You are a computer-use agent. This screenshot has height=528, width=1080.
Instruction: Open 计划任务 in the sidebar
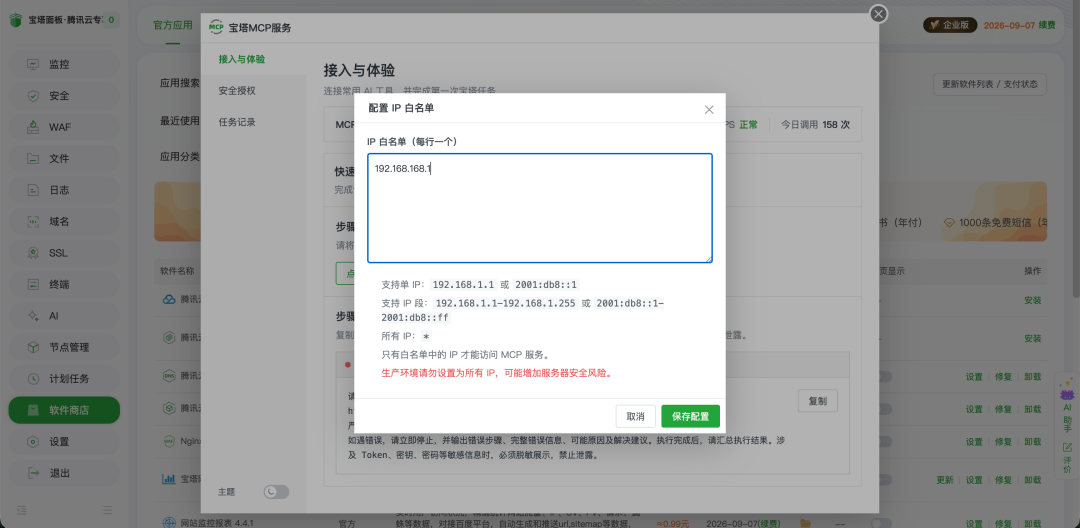point(64,379)
